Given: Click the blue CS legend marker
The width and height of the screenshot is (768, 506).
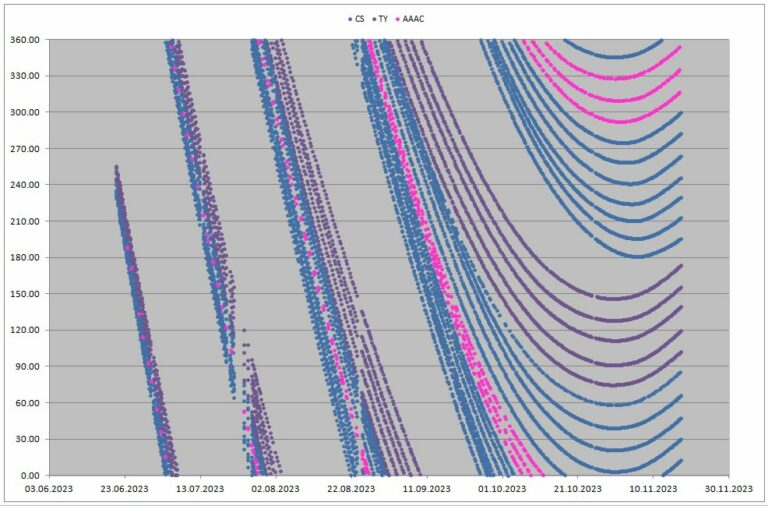Looking at the screenshot, I should [348, 19].
